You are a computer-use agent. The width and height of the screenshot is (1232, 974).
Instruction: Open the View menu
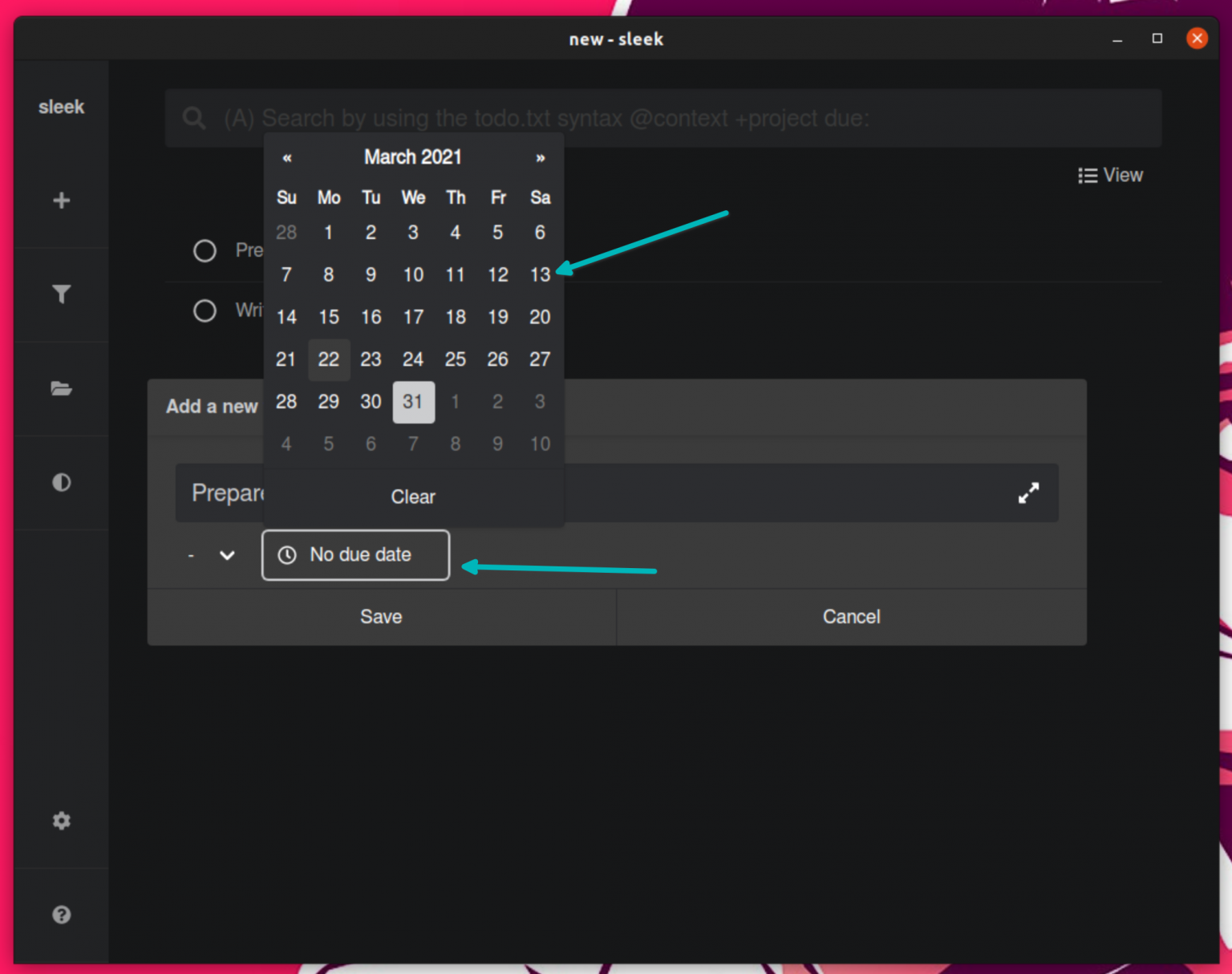click(1111, 175)
